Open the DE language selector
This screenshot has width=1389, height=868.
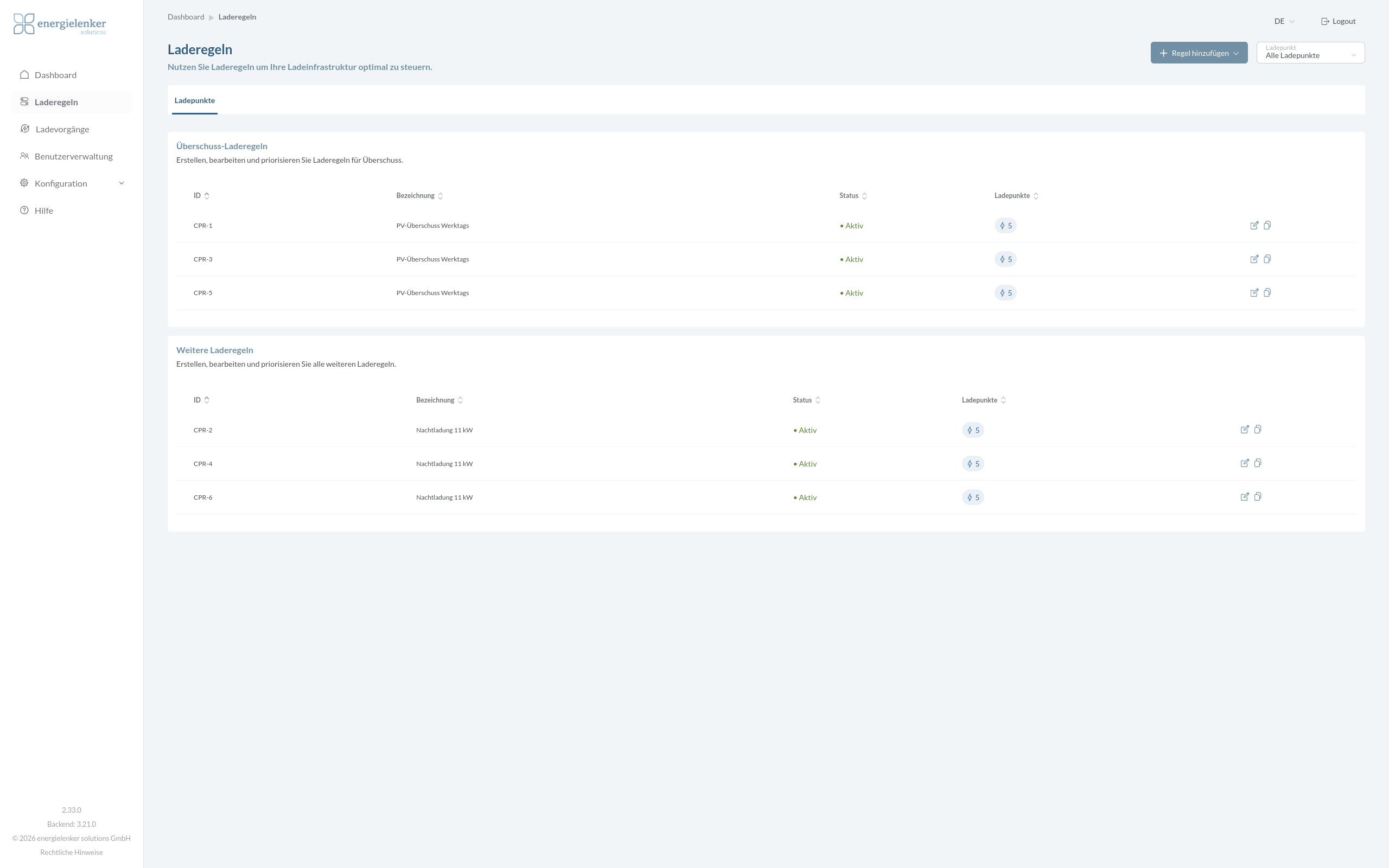click(x=1284, y=21)
